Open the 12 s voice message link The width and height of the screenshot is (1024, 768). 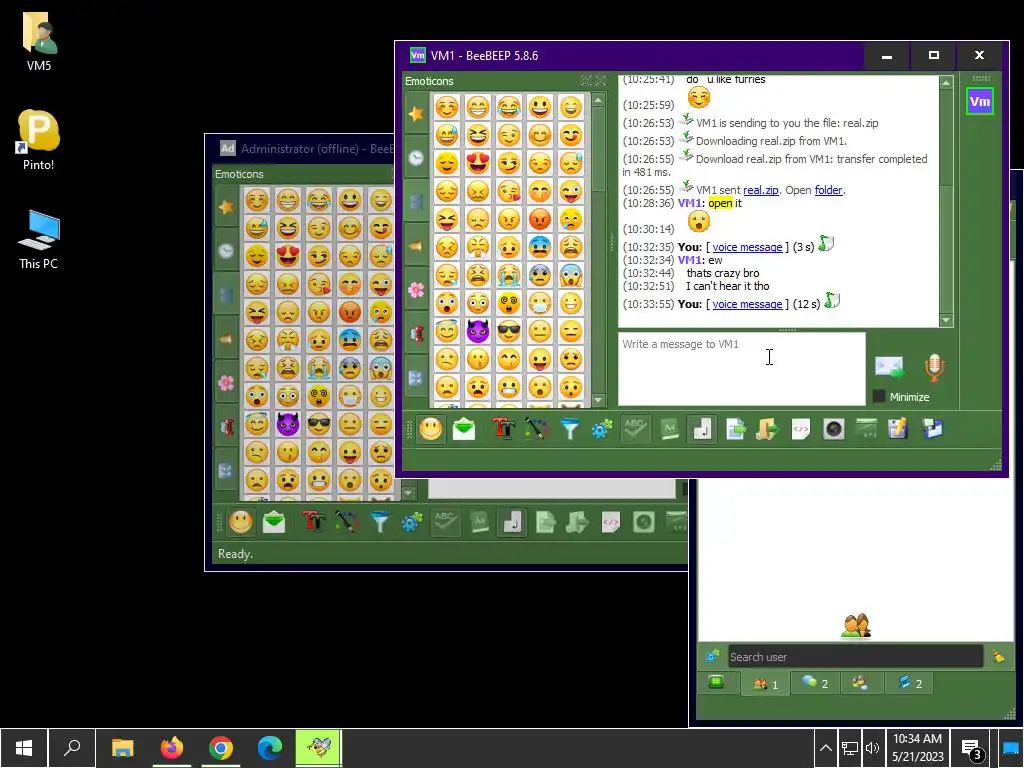pos(747,304)
